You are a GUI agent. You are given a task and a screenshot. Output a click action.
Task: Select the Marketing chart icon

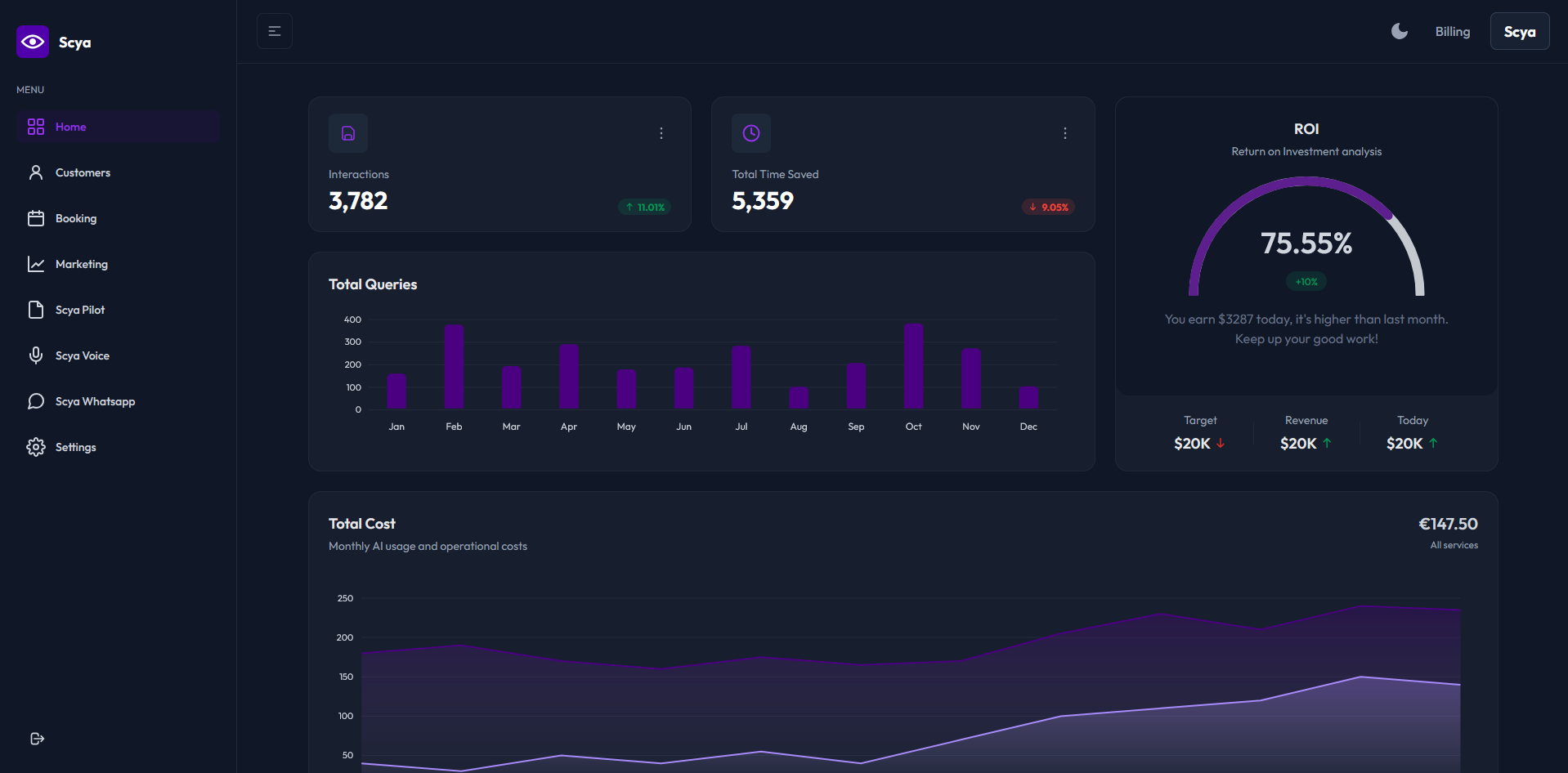[x=36, y=264]
